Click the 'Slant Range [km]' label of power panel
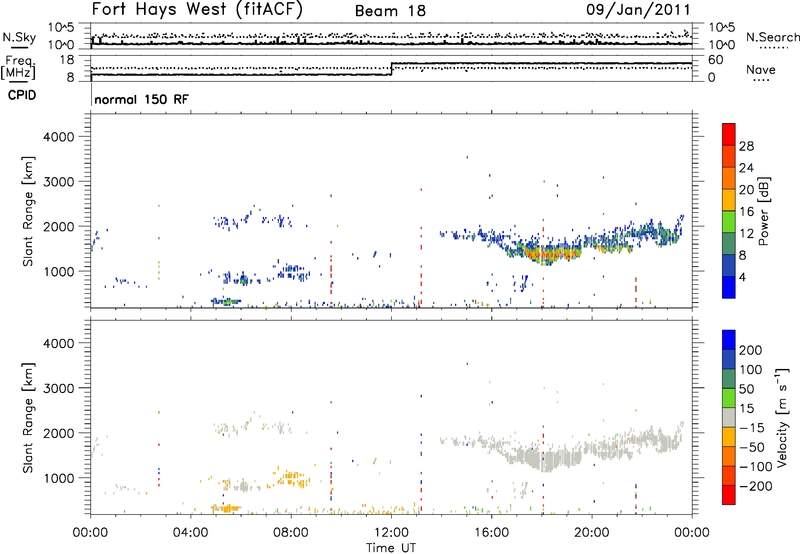The height and width of the screenshot is (554, 800). click(28, 211)
